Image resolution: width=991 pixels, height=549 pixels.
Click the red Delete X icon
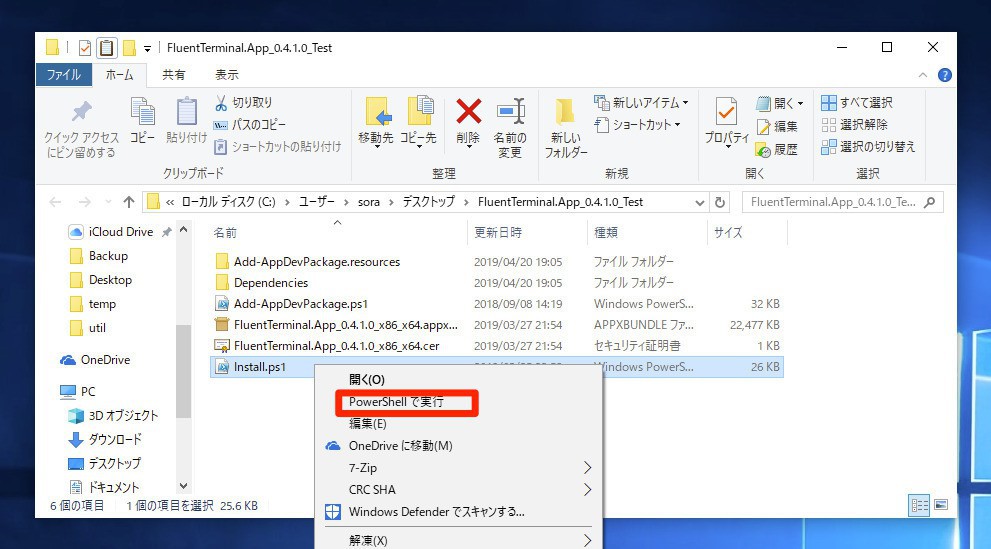(468, 111)
